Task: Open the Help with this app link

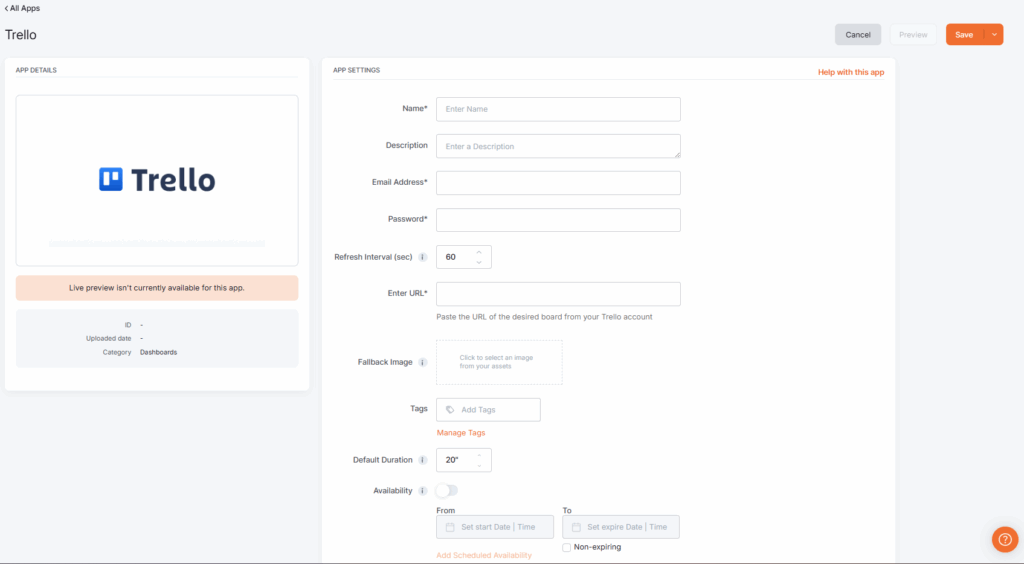Action: 850,72
